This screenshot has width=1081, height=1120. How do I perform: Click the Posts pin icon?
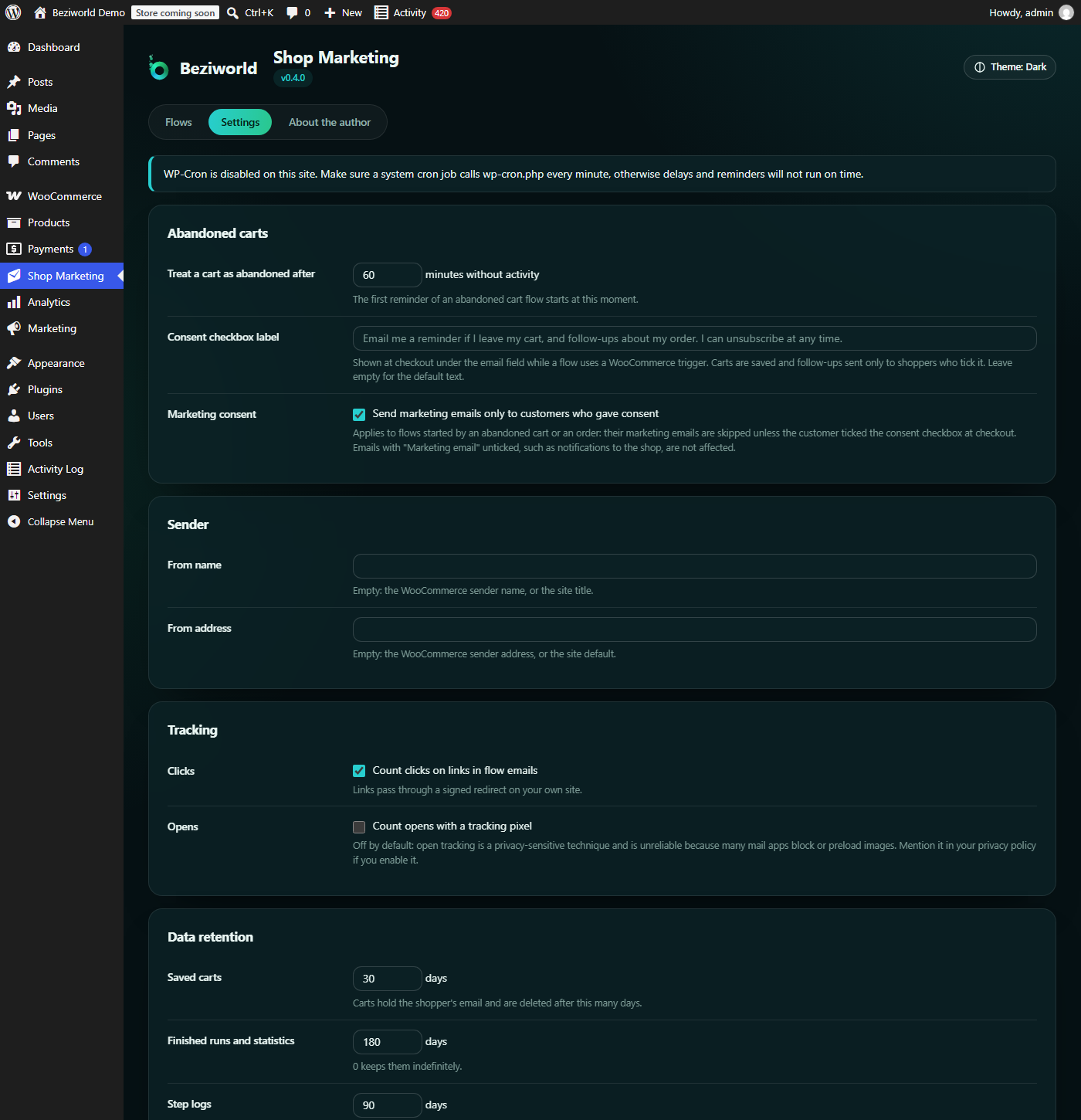click(x=14, y=82)
